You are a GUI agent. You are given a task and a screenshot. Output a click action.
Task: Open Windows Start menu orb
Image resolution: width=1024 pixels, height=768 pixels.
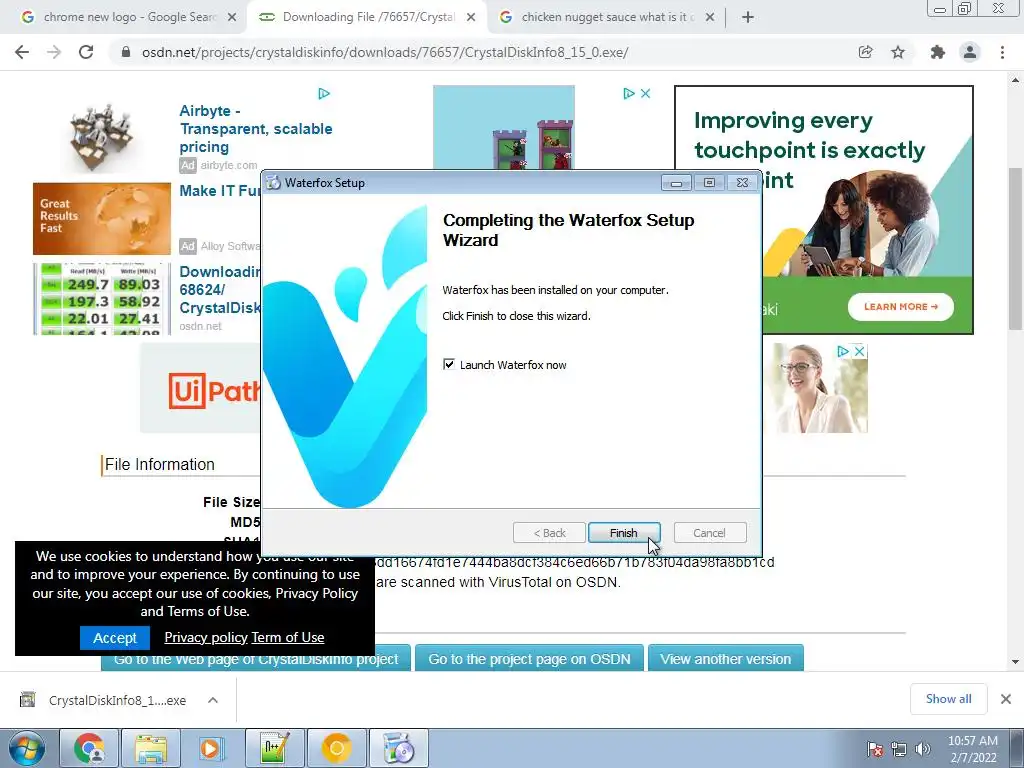(x=27, y=748)
